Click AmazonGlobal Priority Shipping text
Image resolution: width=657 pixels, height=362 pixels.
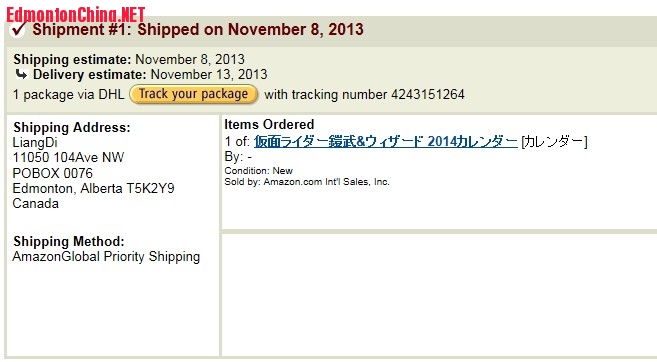[x=106, y=256]
